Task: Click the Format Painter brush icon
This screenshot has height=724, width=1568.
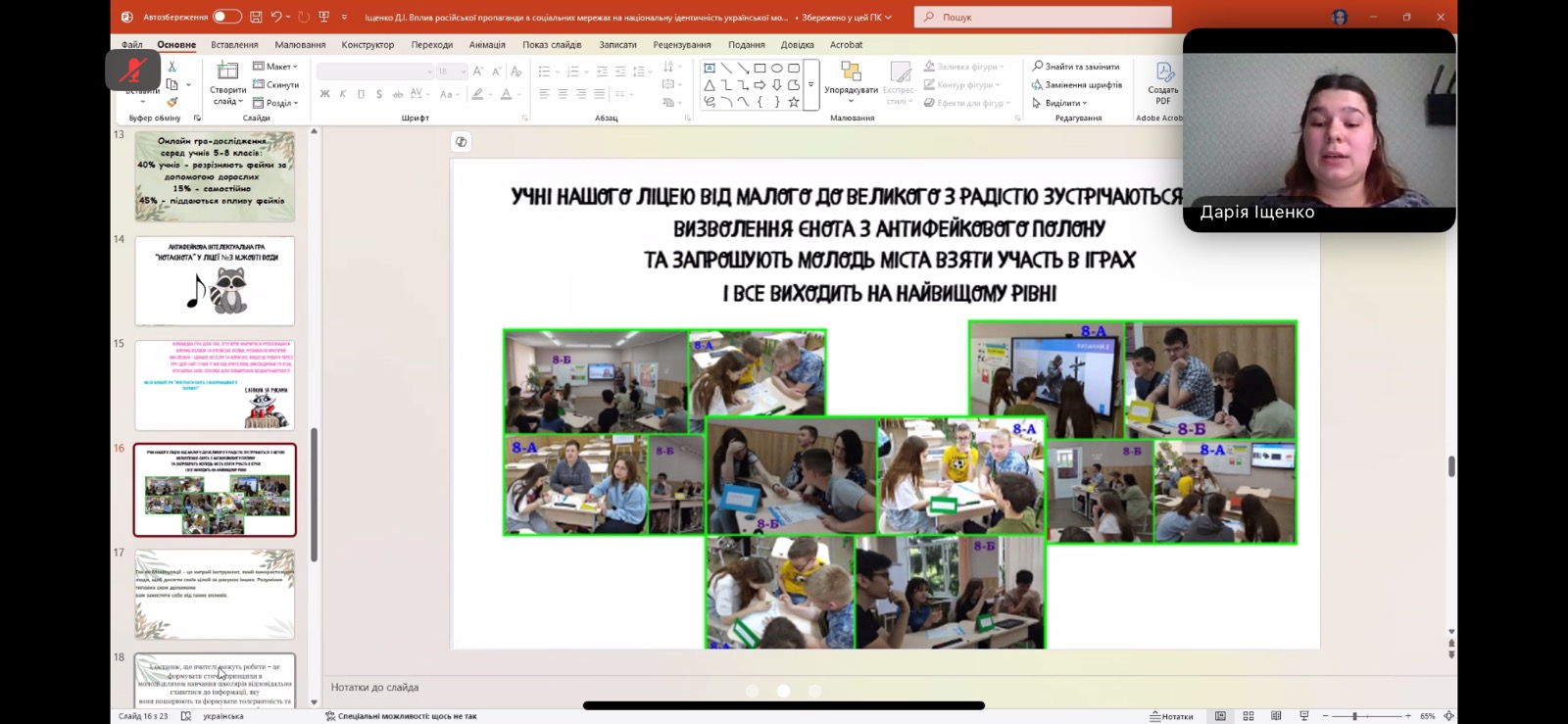Action: click(x=172, y=102)
